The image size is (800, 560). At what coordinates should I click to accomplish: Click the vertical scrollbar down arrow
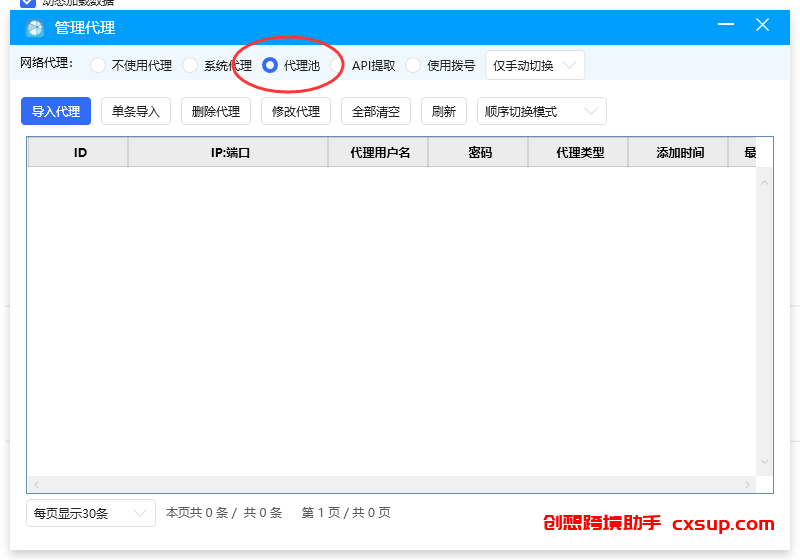pos(764,462)
